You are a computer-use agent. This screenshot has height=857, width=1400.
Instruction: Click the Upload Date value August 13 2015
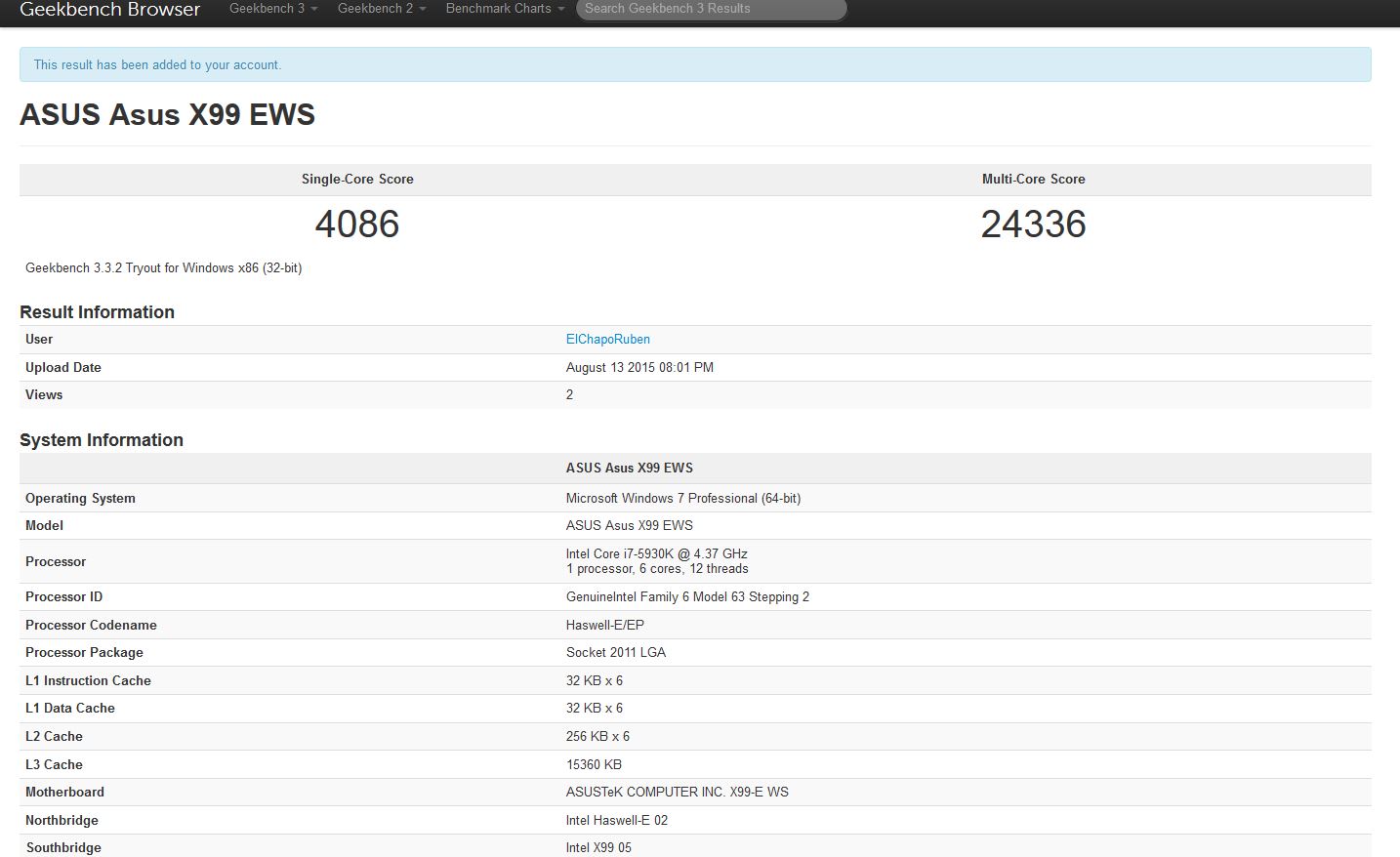(639, 367)
